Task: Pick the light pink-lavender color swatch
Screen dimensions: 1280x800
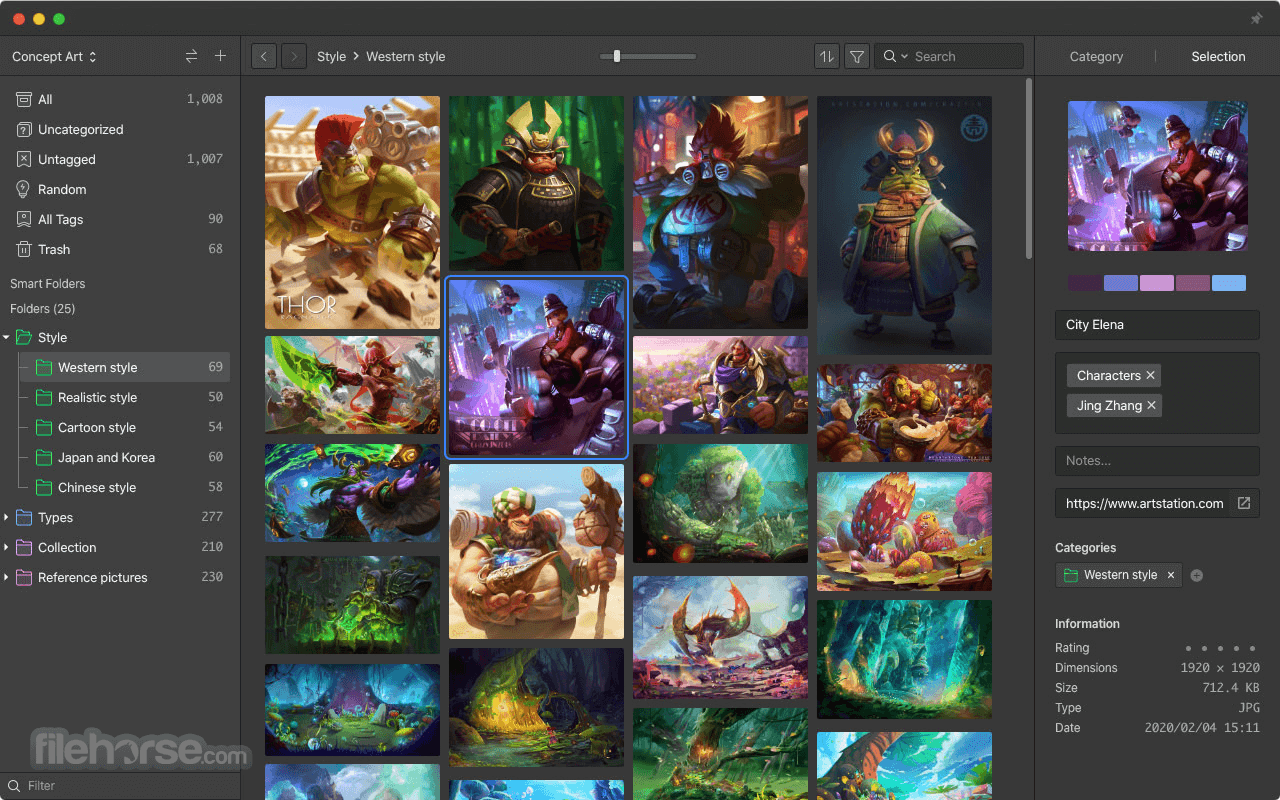Action: 1157,283
